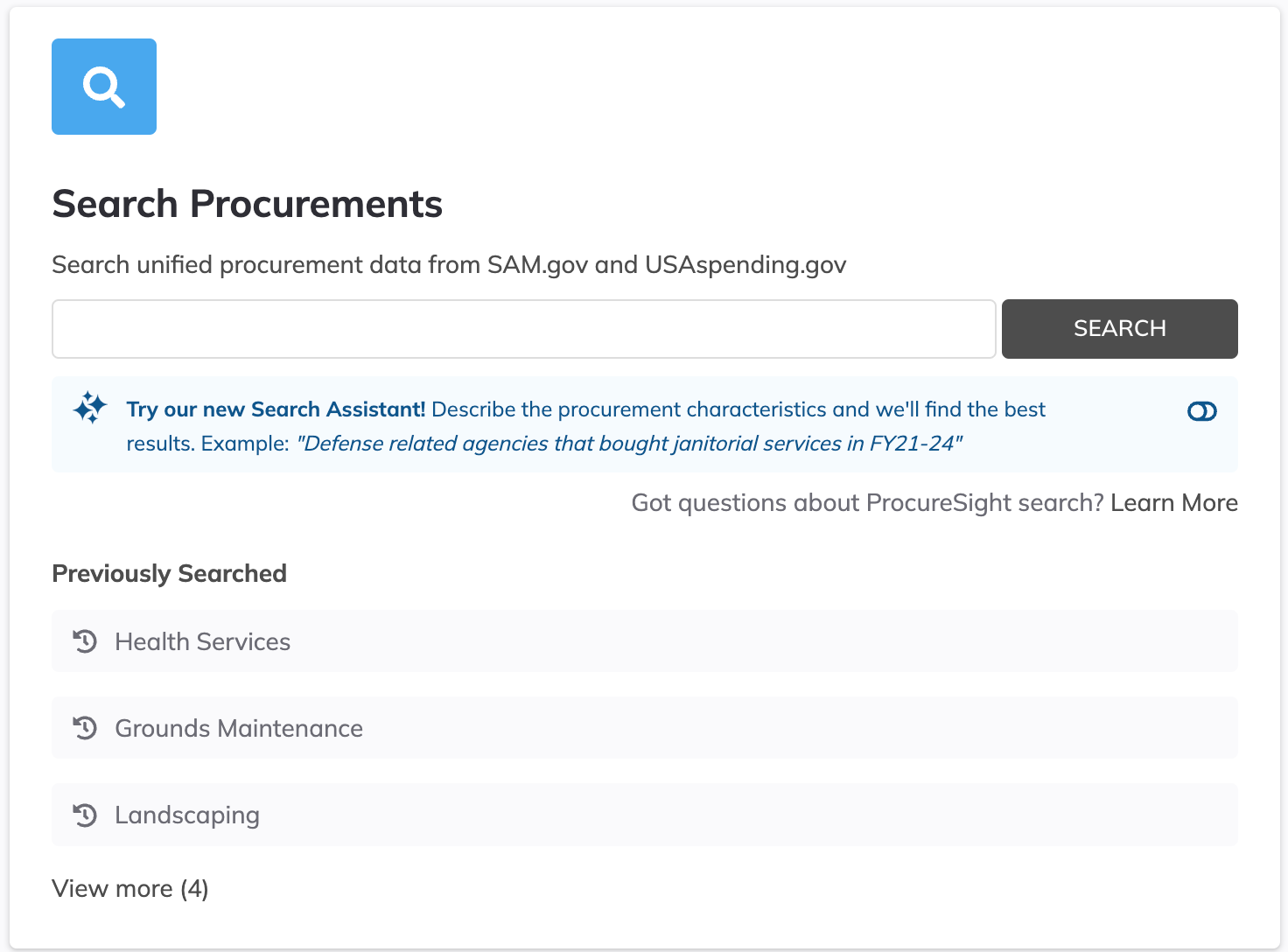Click the Try our new Search Assistant text
This screenshot has width=1288, height=952.
(x=276, y=409)
